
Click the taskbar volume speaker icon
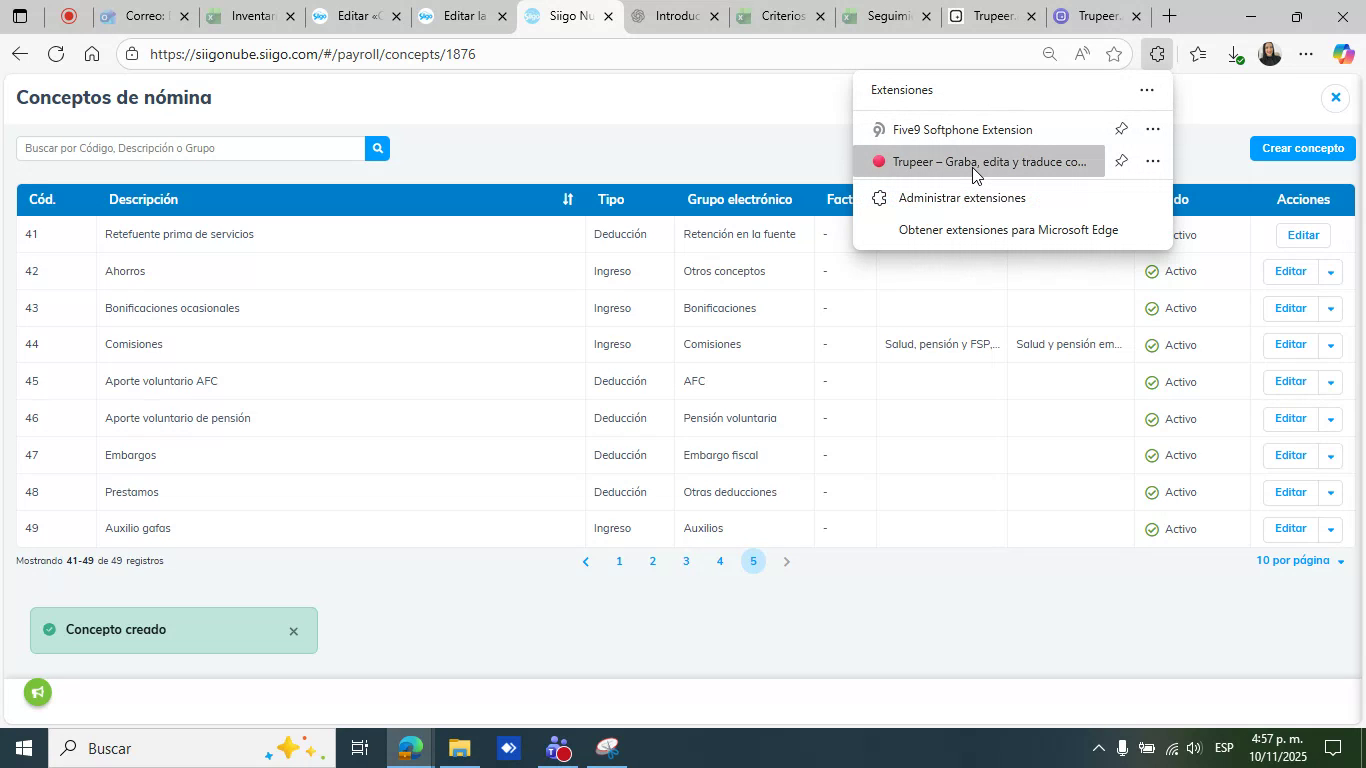click(x=1194, y=748)
